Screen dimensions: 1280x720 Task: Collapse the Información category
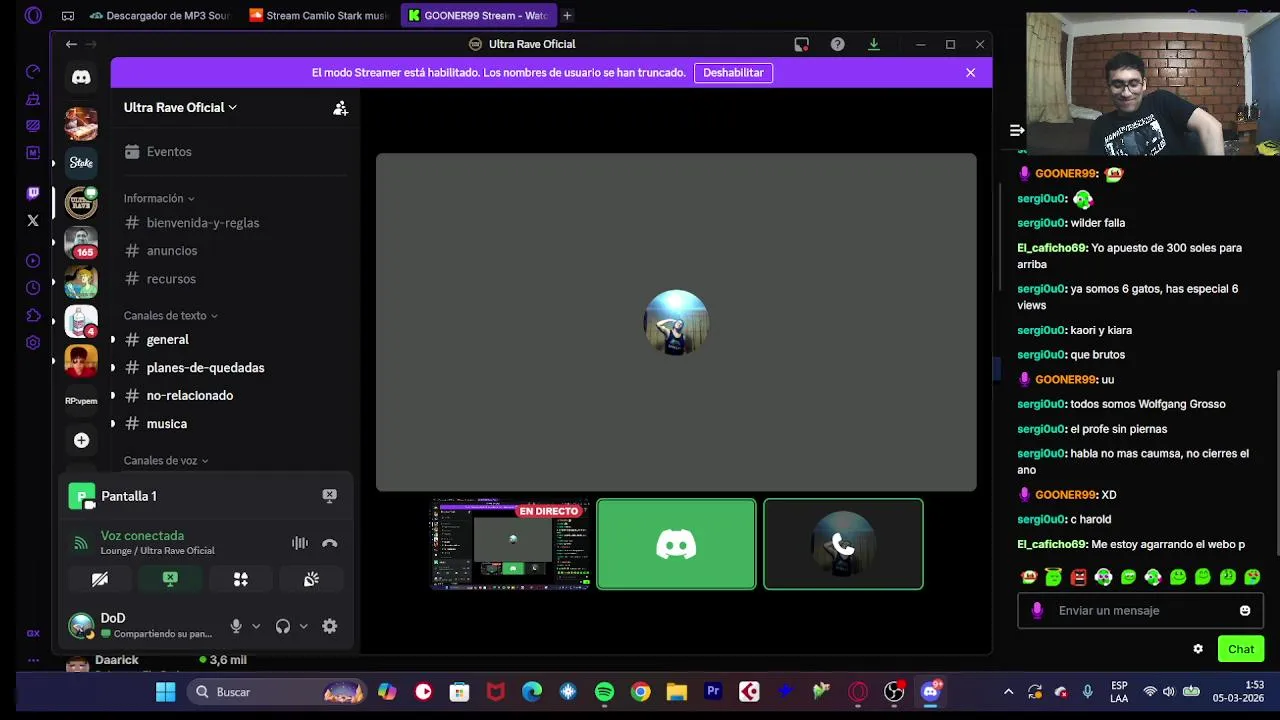tap(159, 198)
